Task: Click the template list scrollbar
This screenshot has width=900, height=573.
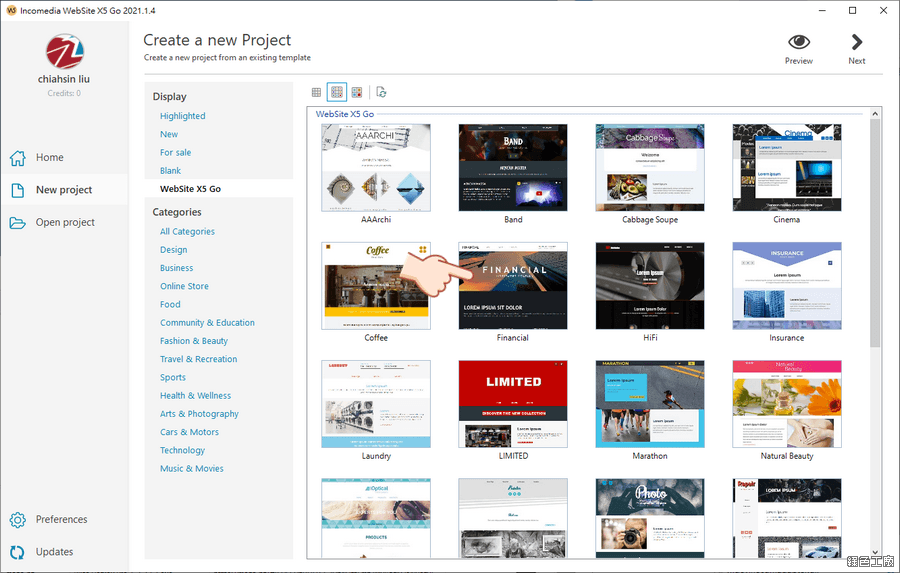Action: point(875,233)
